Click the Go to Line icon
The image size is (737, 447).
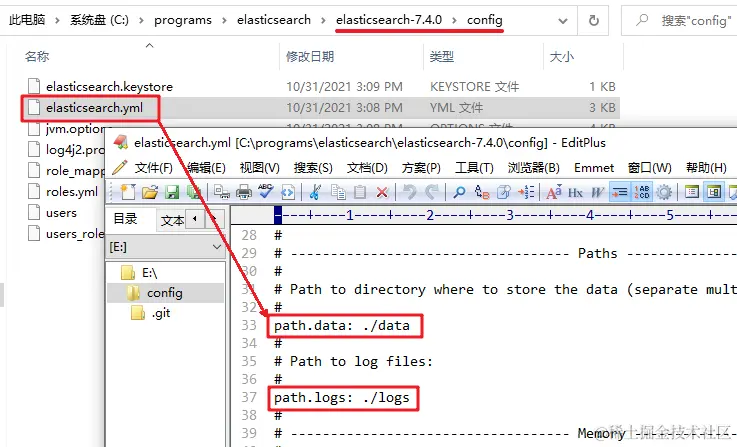pyautogui.click(x=526, y=192)
